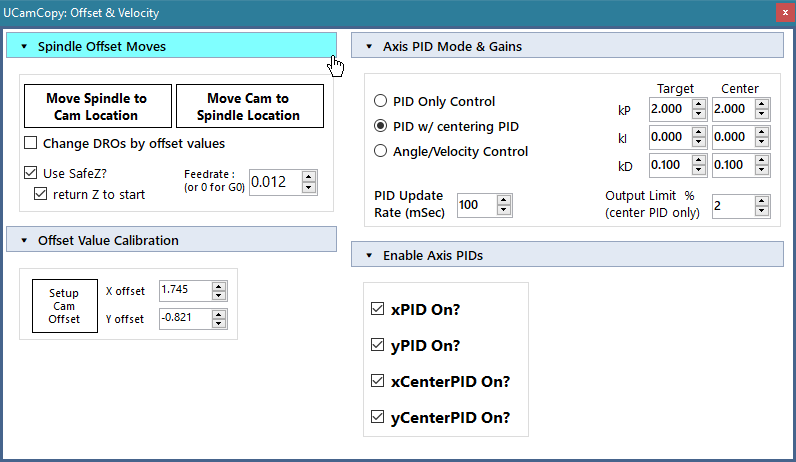The image size is (796, 462).
Task: Increase Target kD with up arrow
Action: click(x=699, y=160)
